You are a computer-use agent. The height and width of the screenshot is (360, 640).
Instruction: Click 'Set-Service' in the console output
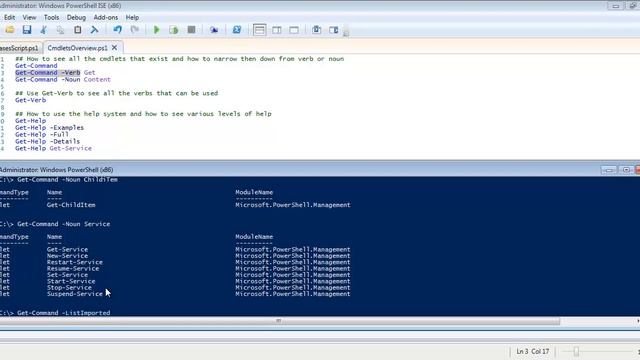click(67, 275)
